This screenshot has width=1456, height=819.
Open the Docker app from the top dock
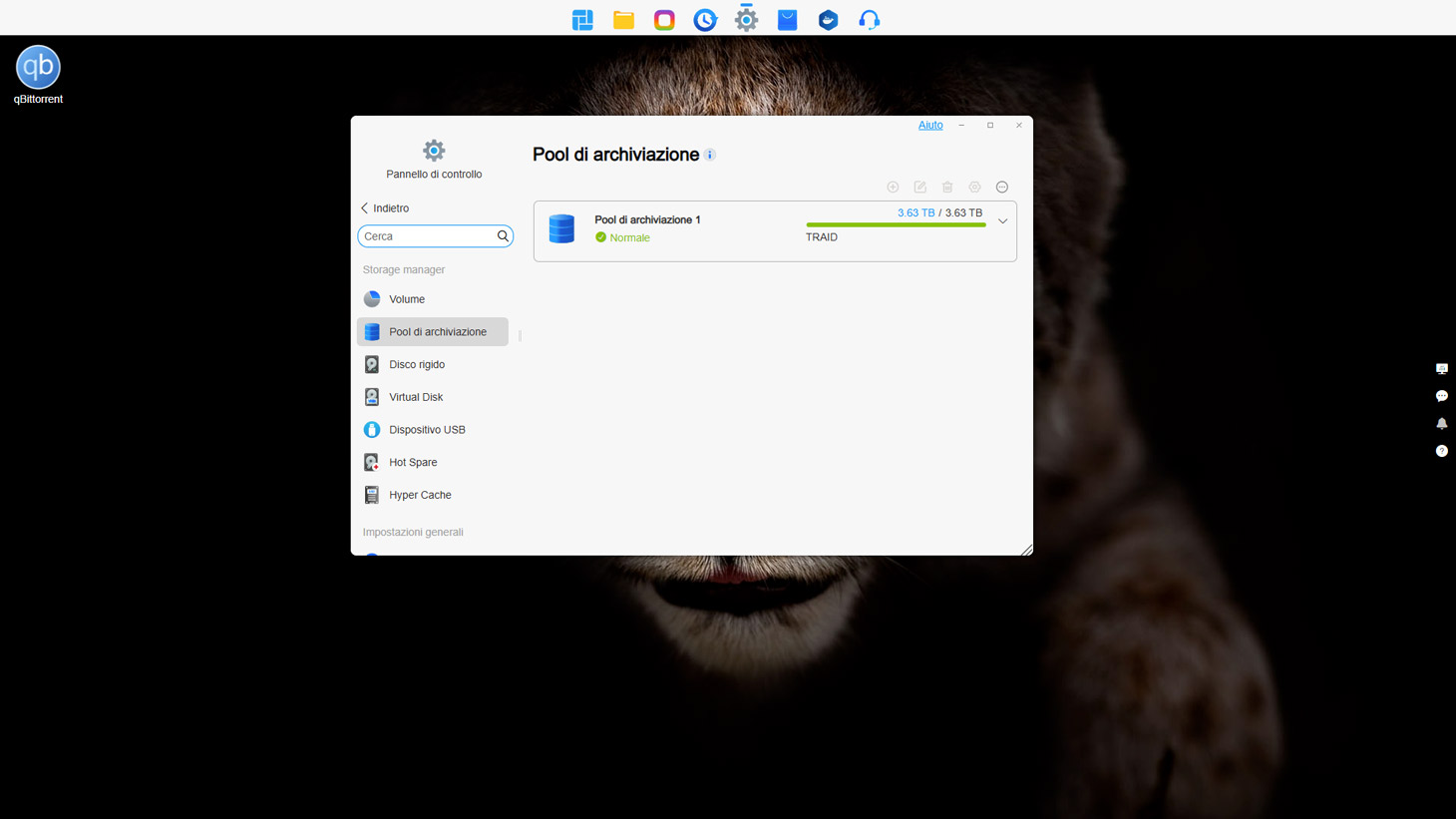point(828,20)
